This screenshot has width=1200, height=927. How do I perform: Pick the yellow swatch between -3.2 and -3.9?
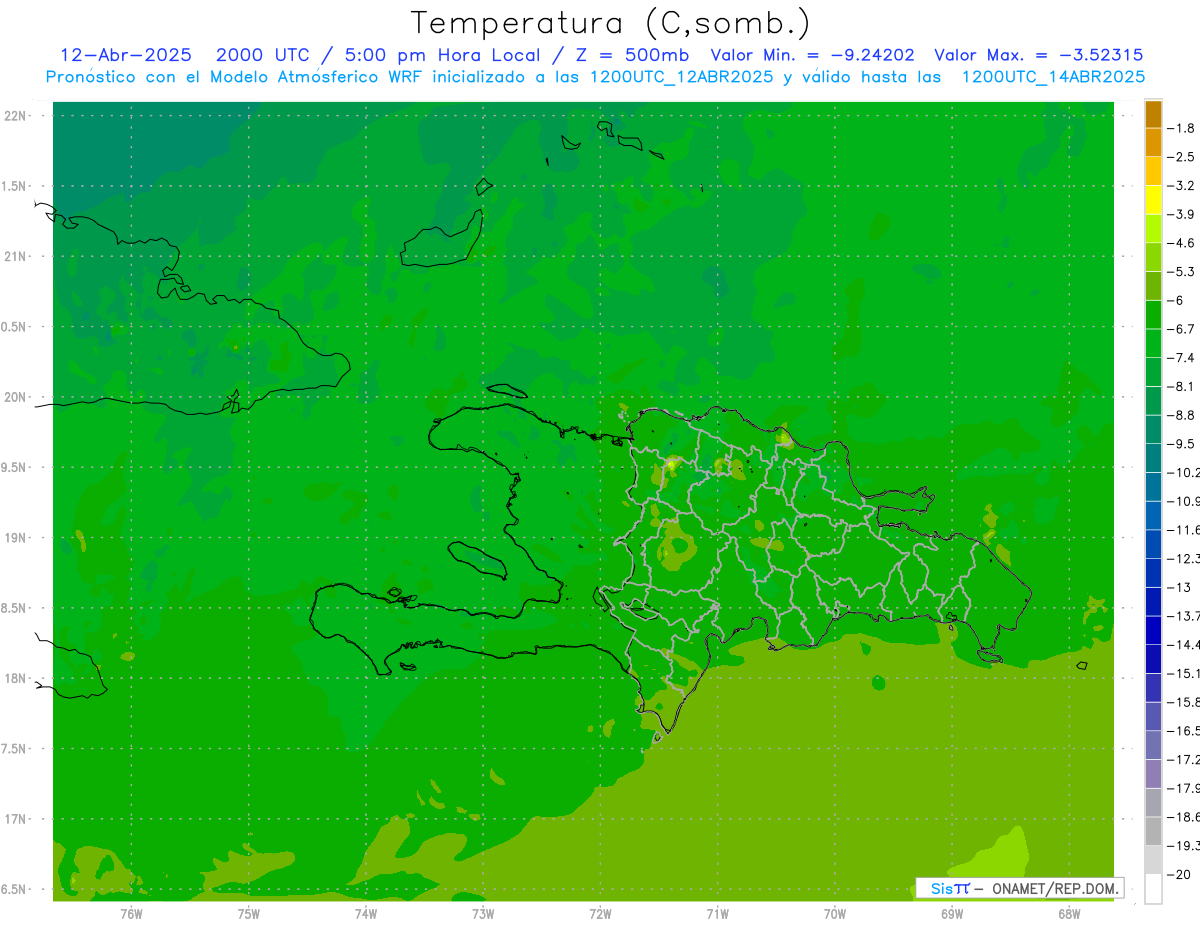tap(1153, 200)
